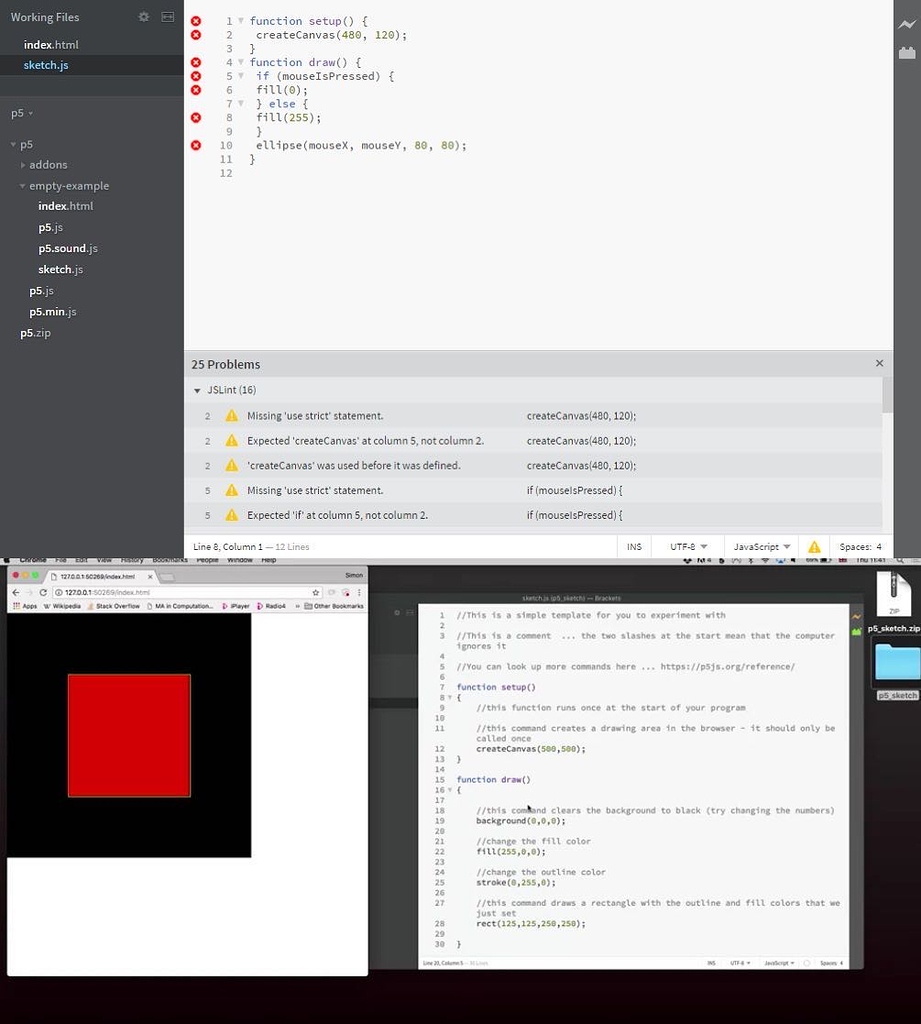Click the red error icon beside line 2
921x1024 pixels.
click(x=194, y=34)
